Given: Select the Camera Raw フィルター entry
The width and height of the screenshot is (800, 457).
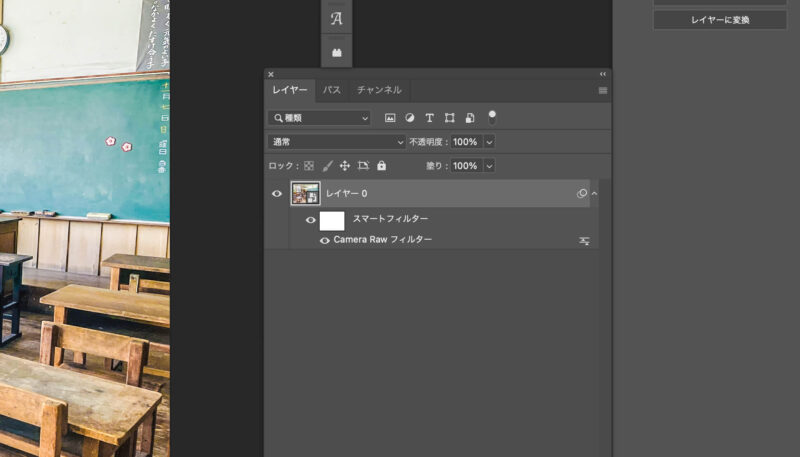Looking at the screenshot, I should click(383, 240).
